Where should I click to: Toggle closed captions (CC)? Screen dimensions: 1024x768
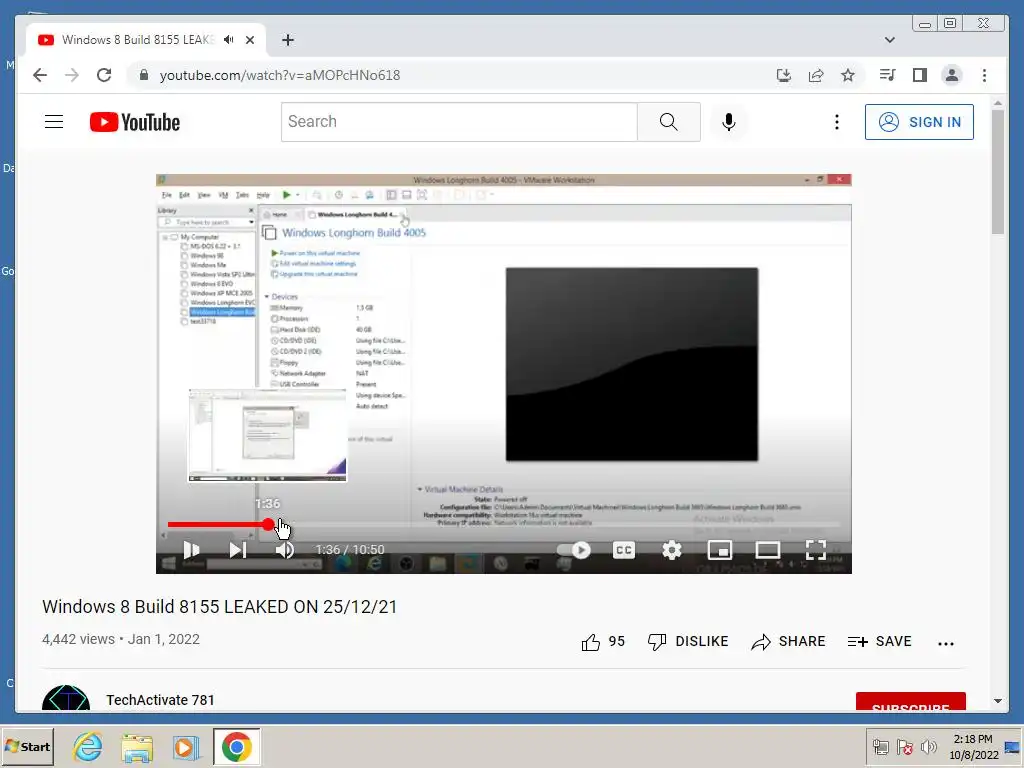(x=624, y=550)
